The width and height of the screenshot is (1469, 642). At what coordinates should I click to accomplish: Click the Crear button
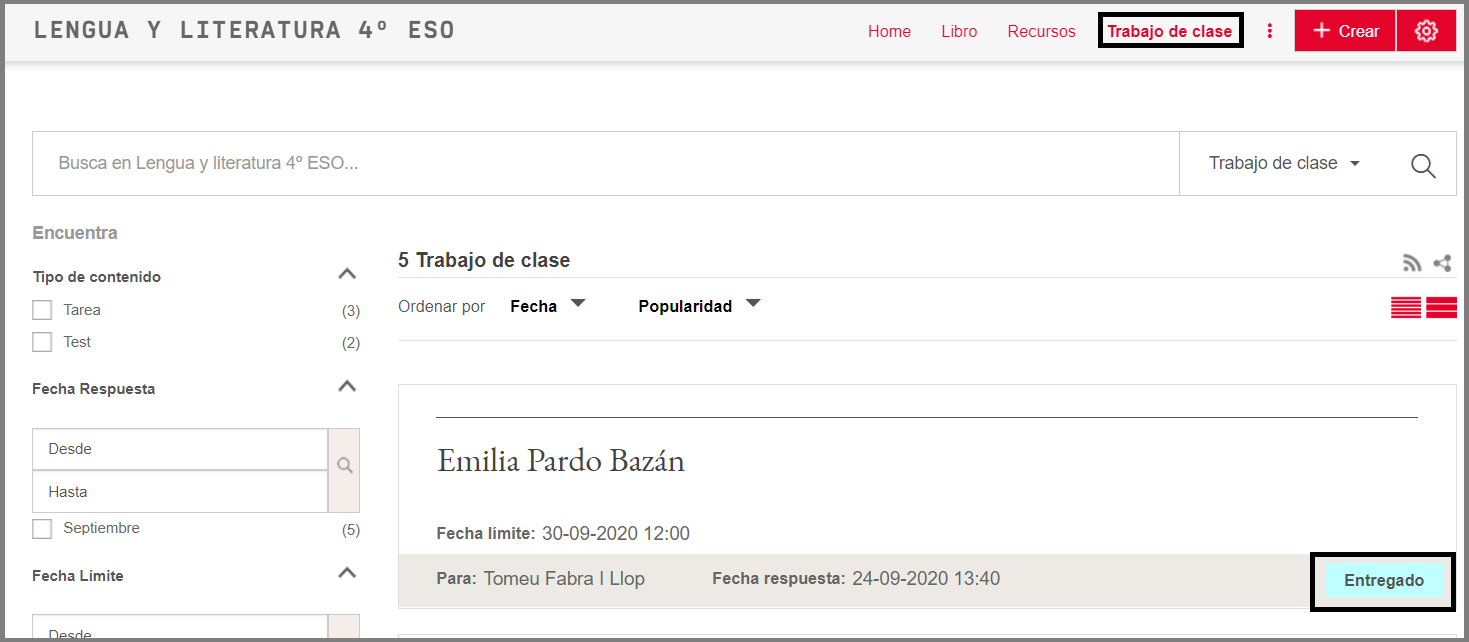1345,31
